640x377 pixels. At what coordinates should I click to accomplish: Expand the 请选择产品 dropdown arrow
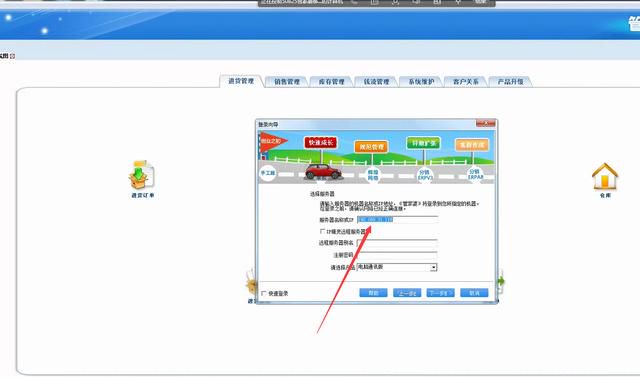click(433, 268)
